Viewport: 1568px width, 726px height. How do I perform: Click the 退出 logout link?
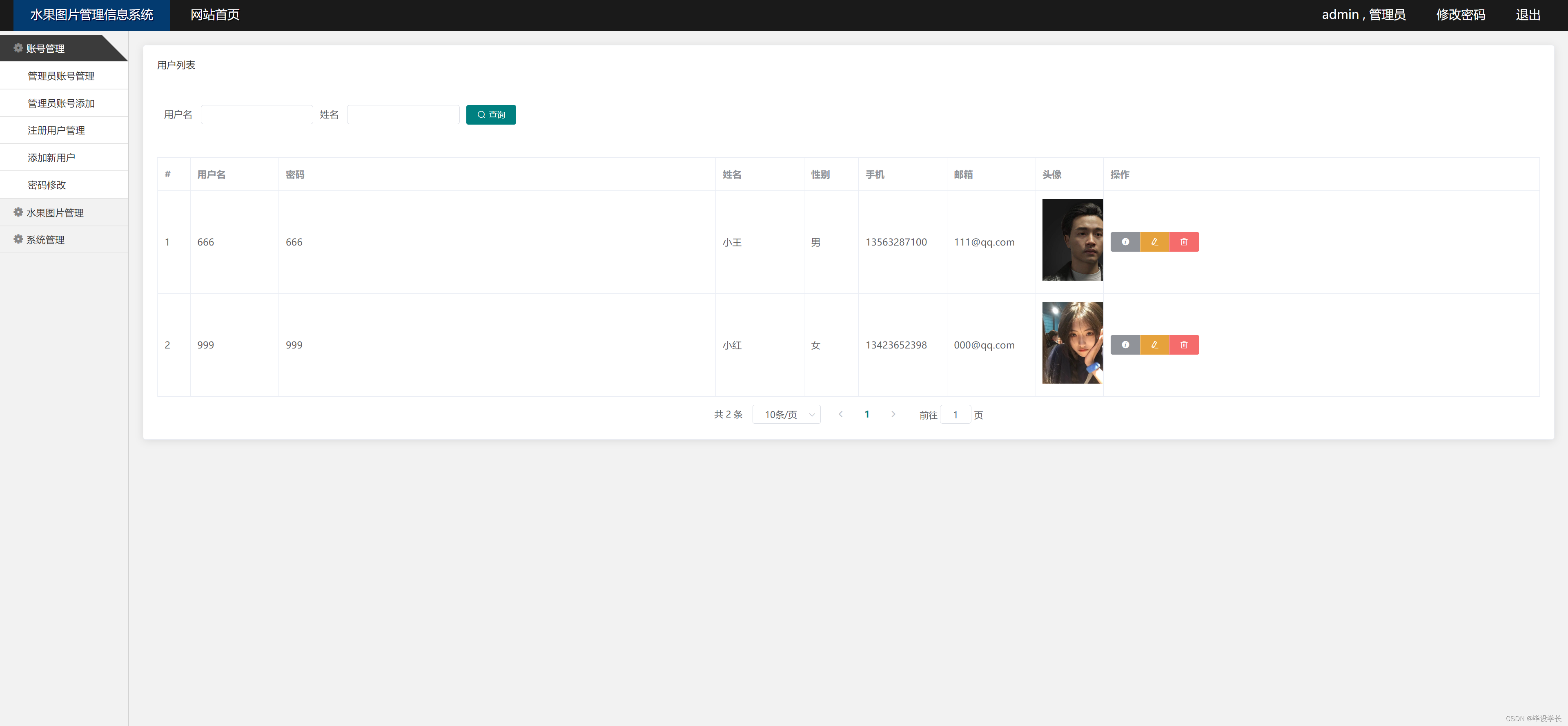tap(1527, 15)
